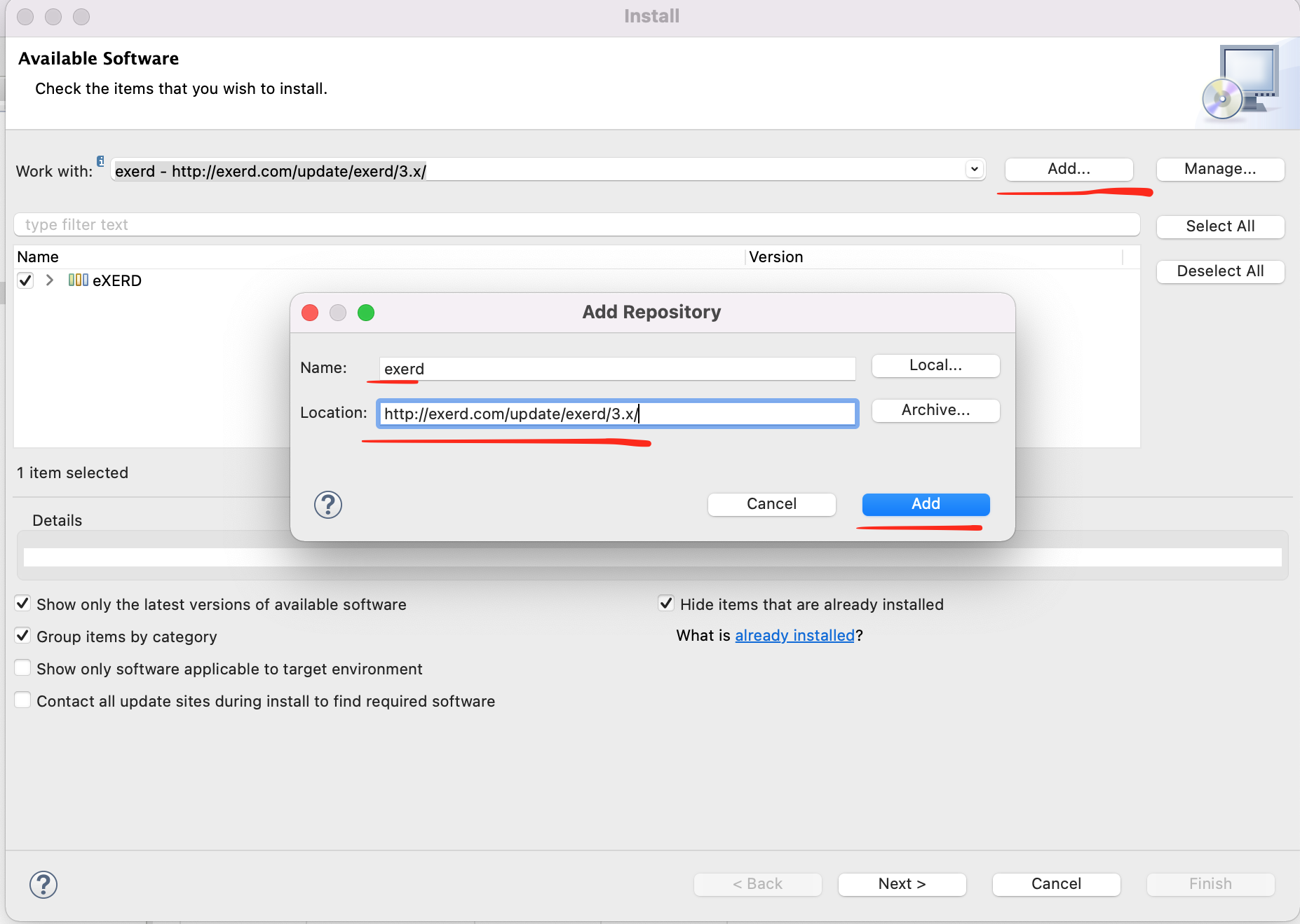Uncheck the eXERD item checkbox

tap(25, 280)
